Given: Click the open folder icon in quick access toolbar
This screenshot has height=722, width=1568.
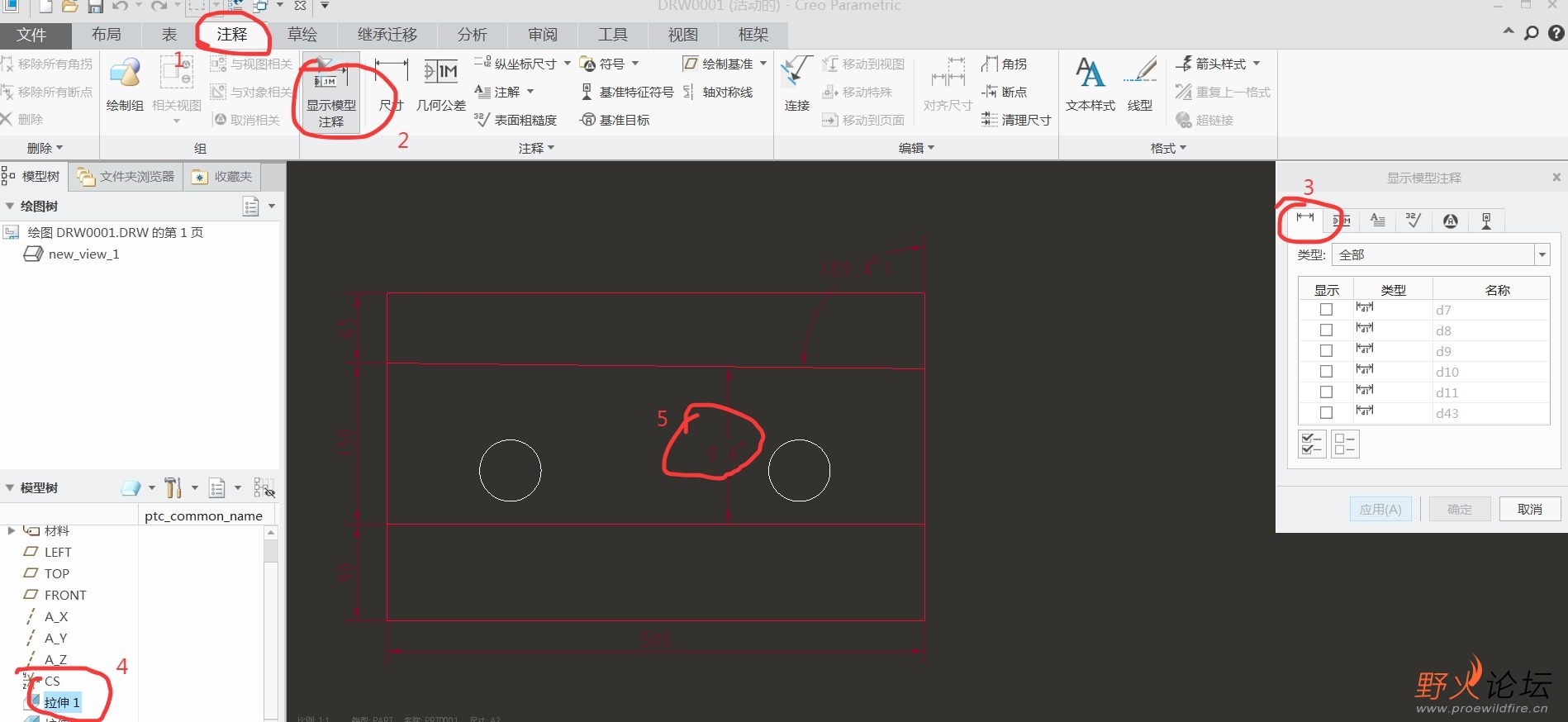Looking at the screenshot, I should tap(70, 7).
